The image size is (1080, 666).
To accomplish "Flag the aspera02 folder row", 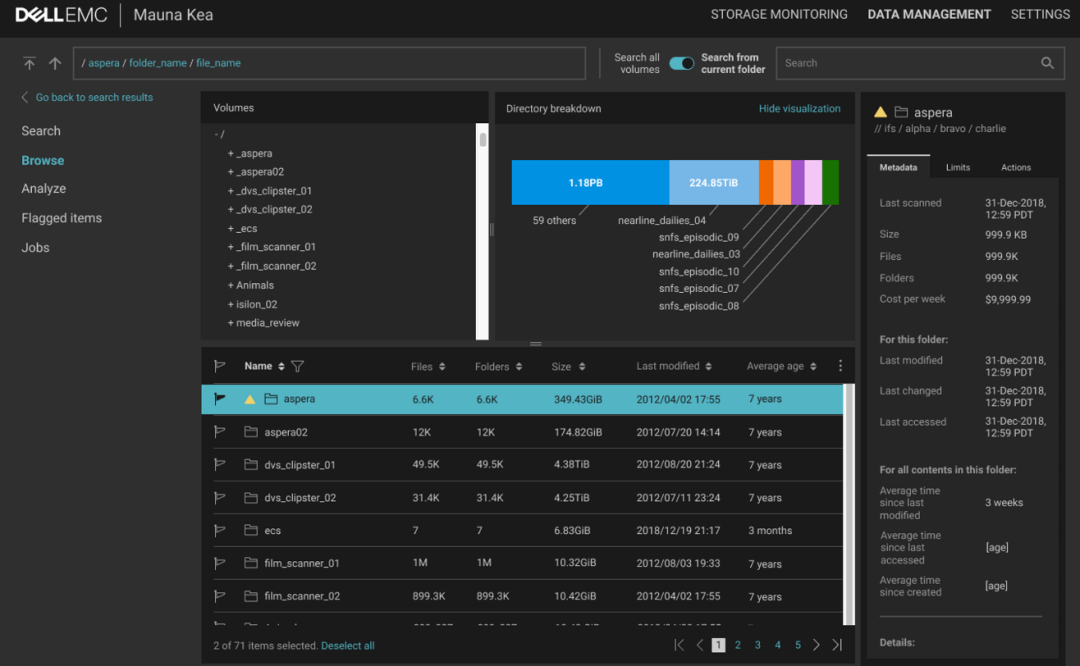I will [220, 432].
